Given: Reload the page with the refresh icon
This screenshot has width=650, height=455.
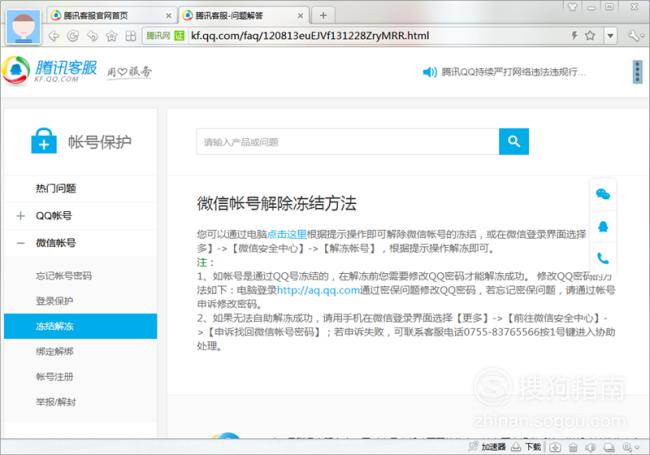Looking at the screenshot, I should click(x=73, y=36).
